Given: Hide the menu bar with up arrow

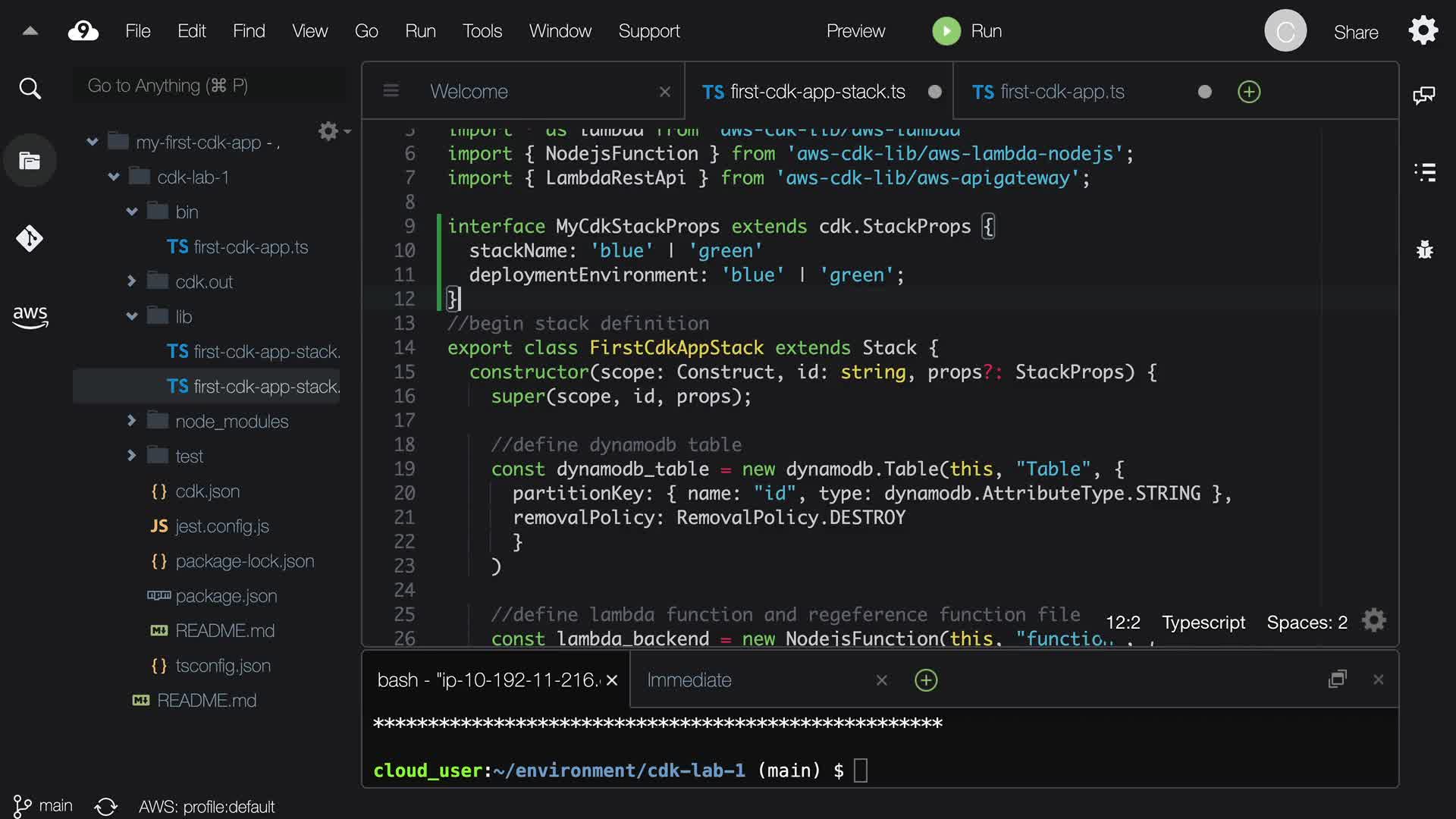Looking at the screenshot, I should click(30, 31).
